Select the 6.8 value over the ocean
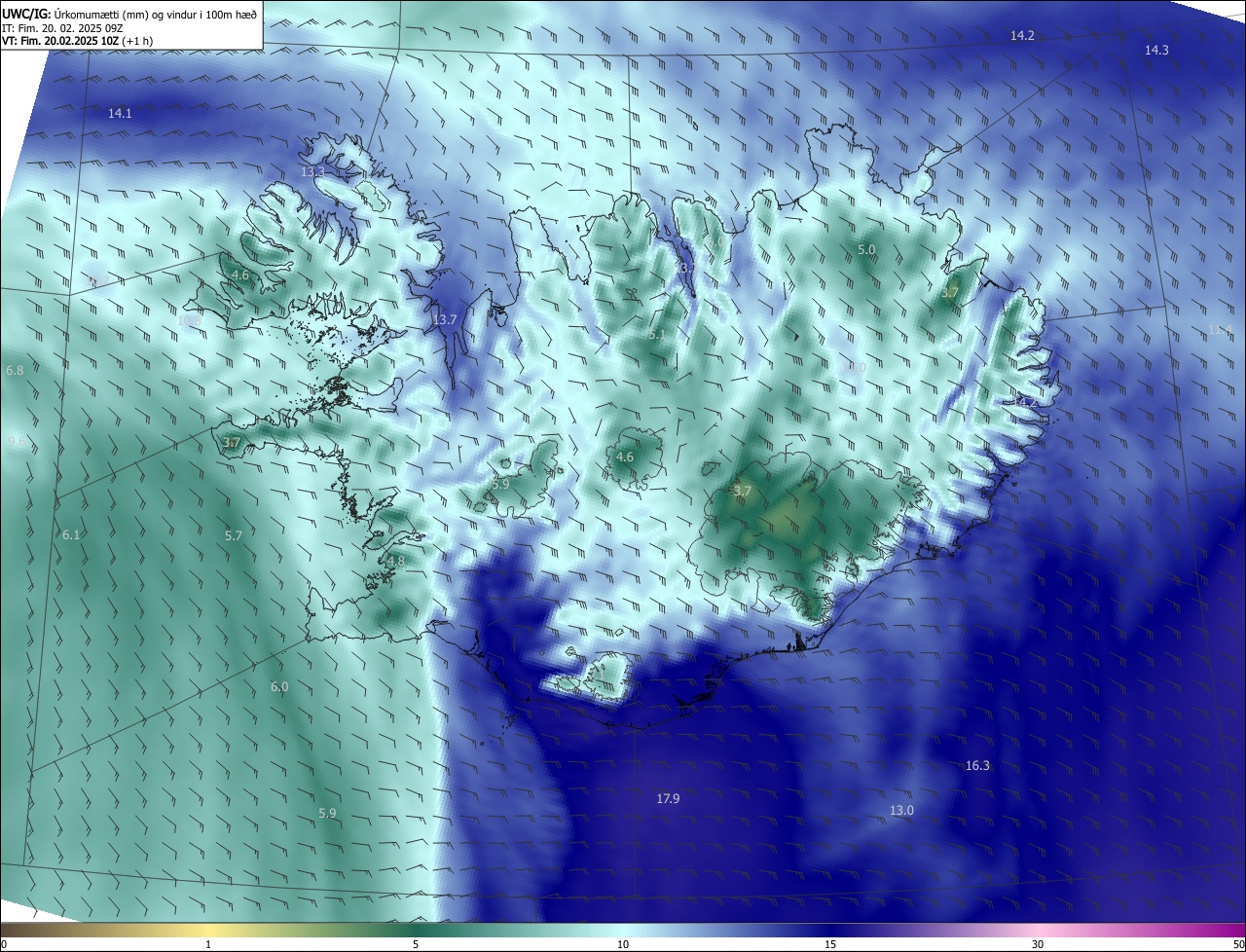The width and height of the screenshot is (1246, 952). point(15,371)
